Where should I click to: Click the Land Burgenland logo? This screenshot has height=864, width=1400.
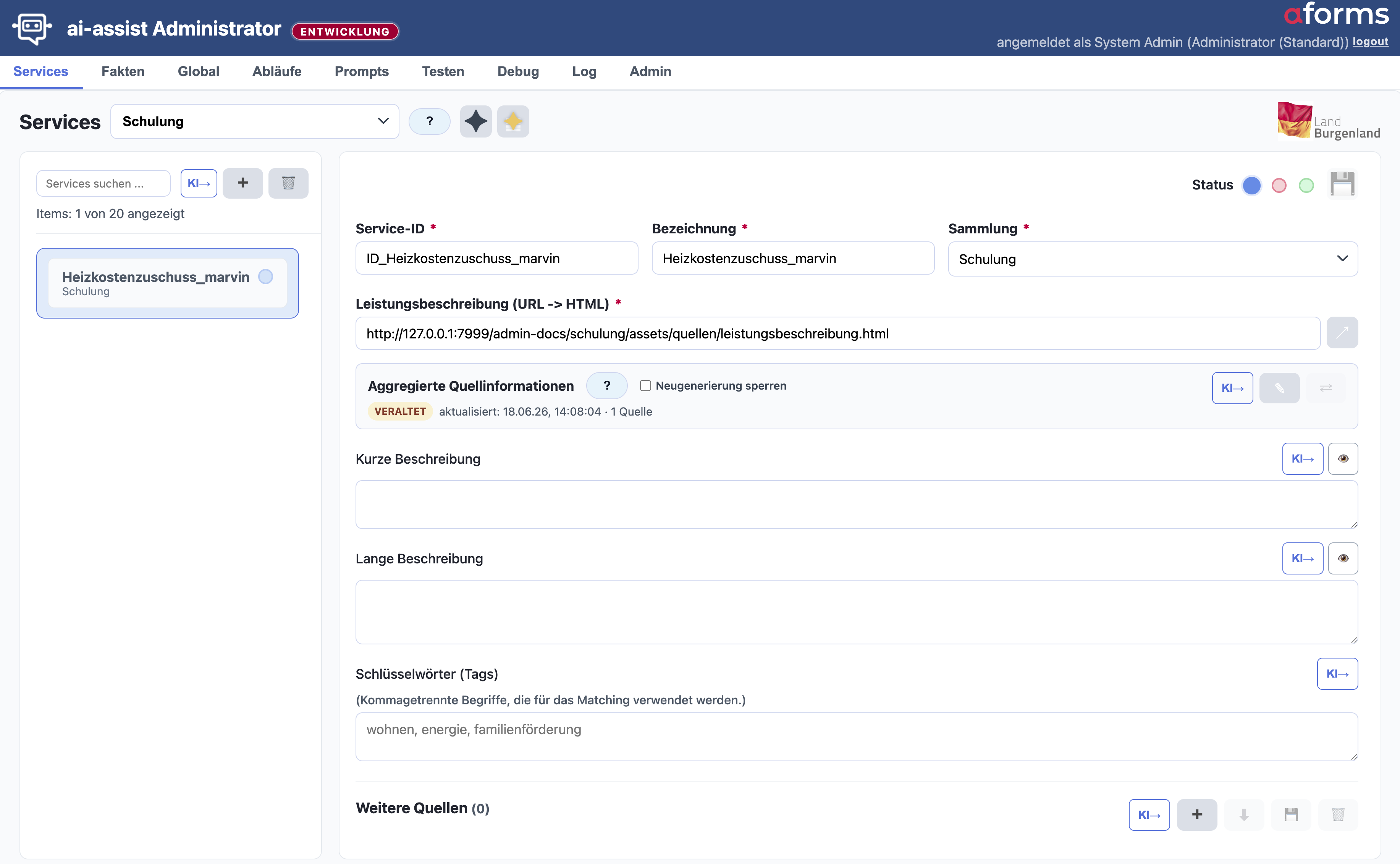pyautogui.click(x=1329, y=121)
